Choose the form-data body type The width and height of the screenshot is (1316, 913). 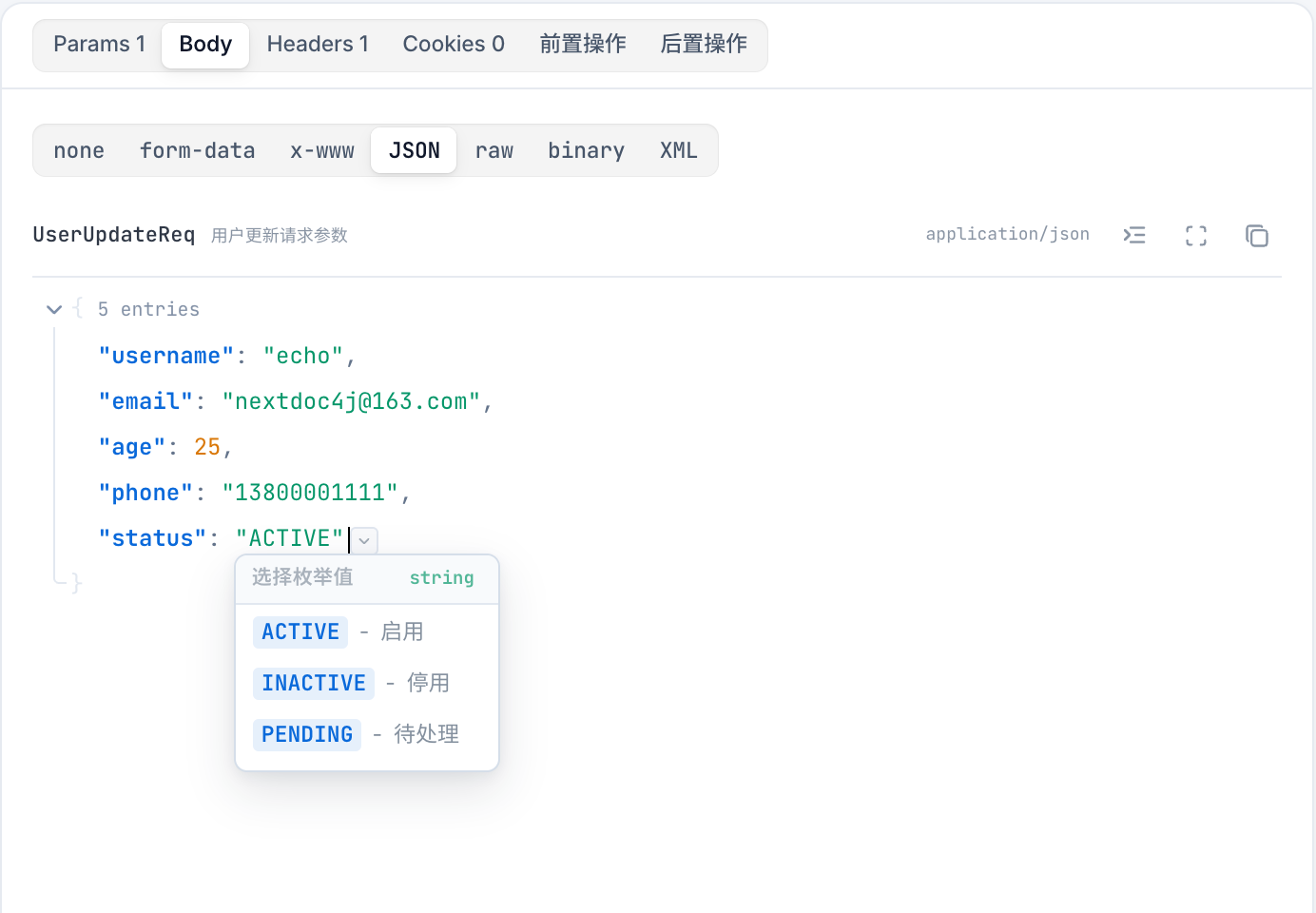(x=198, y=150)
